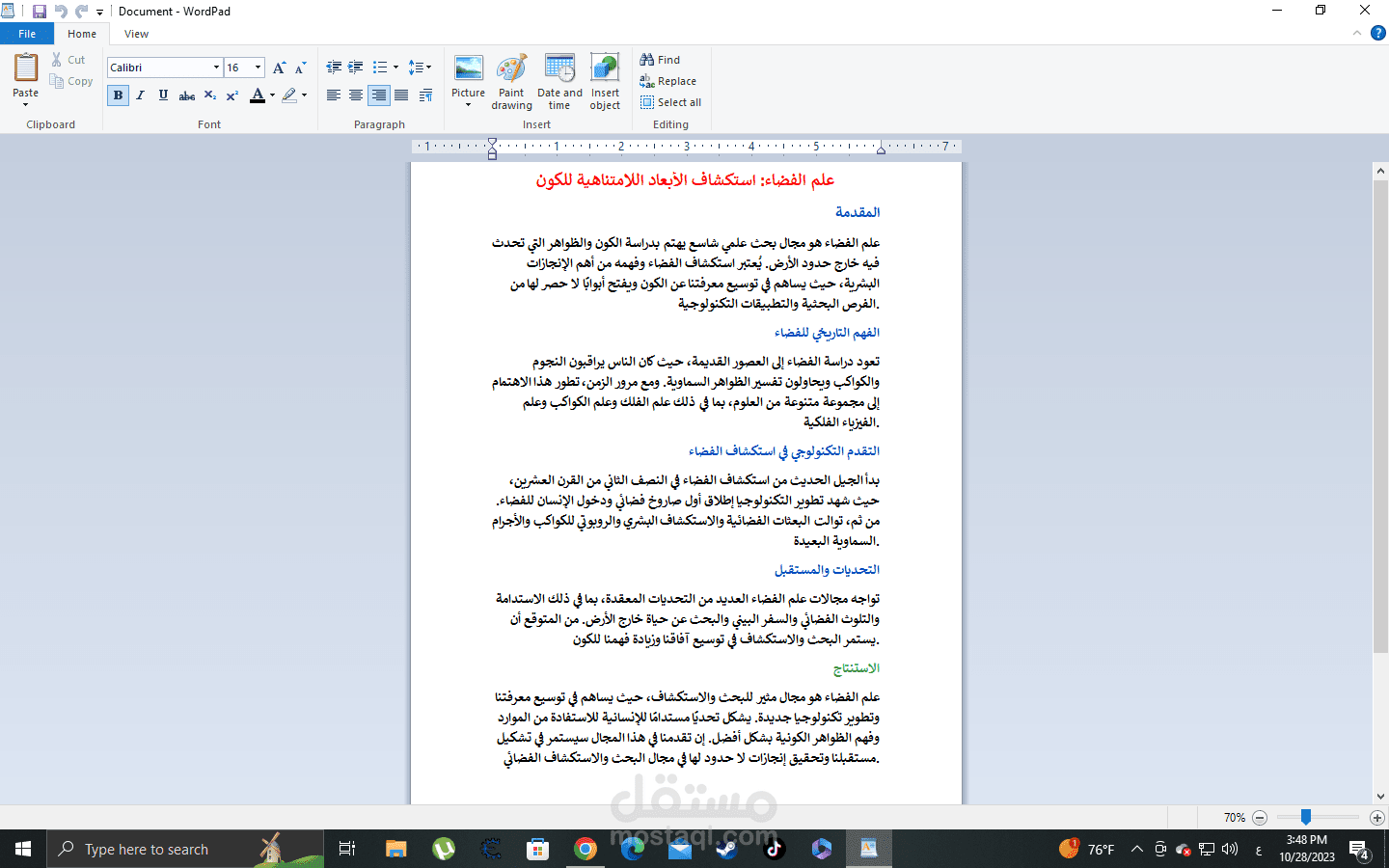Open the Paragraph settings dialog

426,95
